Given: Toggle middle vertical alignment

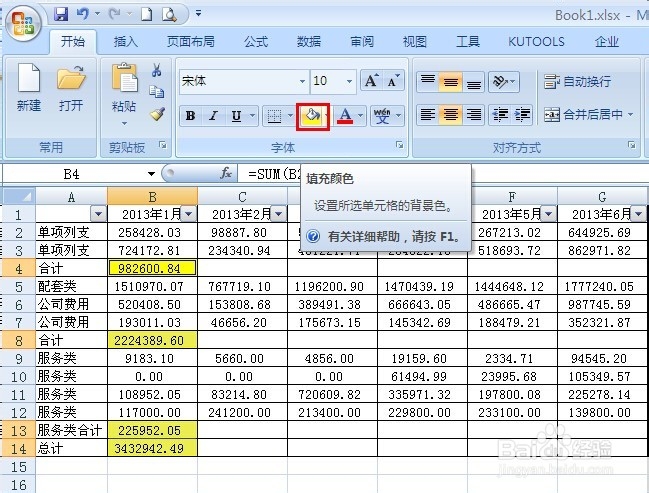Looking at the screenshot, I should coord(450,82).
